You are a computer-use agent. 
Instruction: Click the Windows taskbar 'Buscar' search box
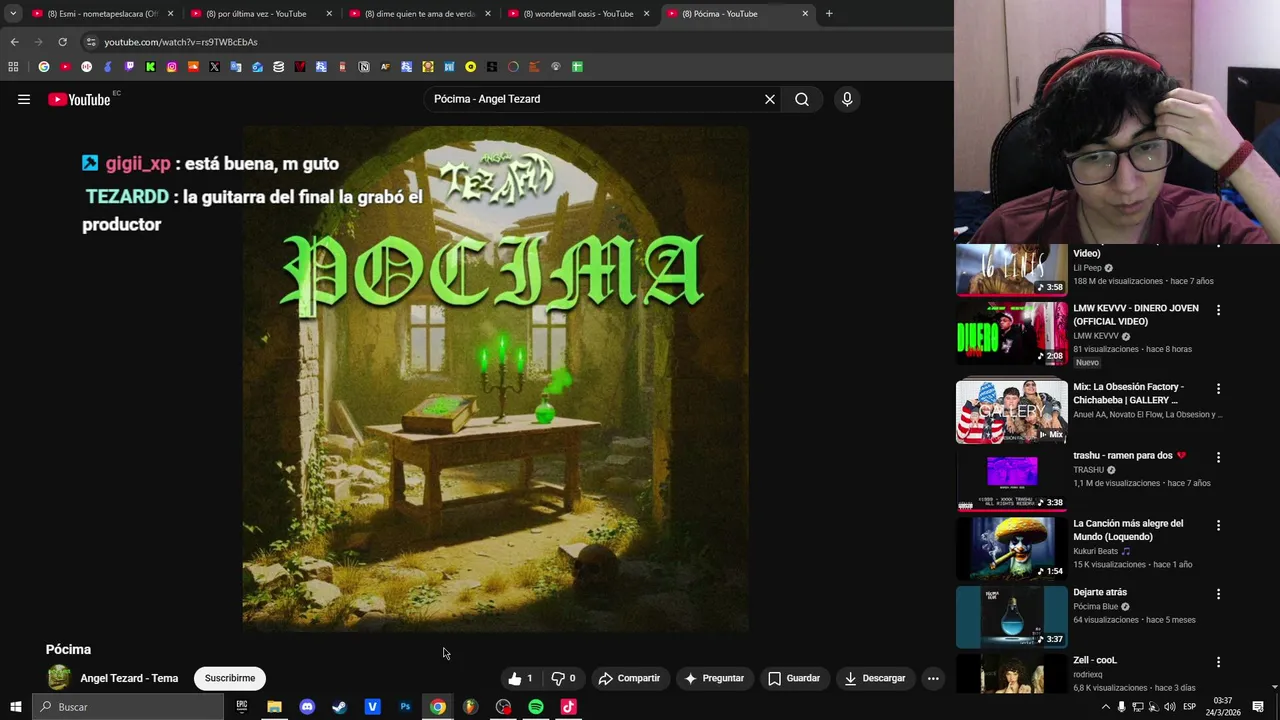click(127, 707)
